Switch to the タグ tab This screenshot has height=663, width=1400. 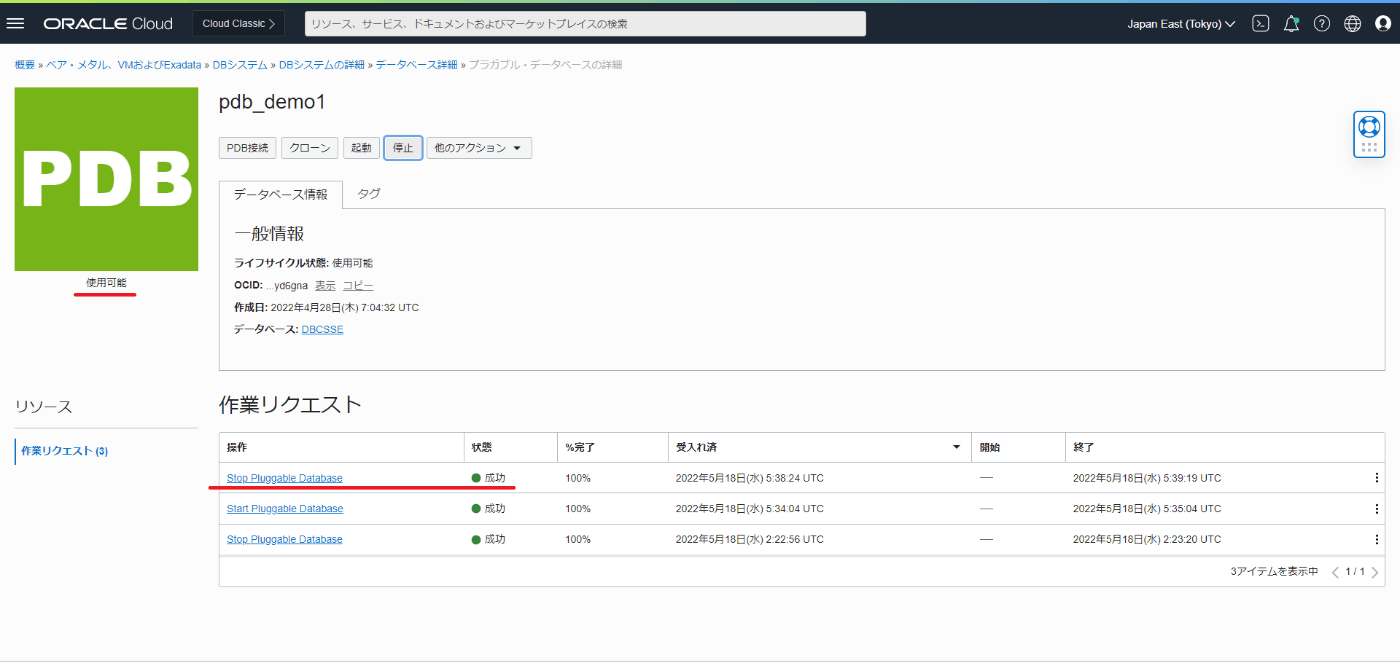[x=369, y=194]
